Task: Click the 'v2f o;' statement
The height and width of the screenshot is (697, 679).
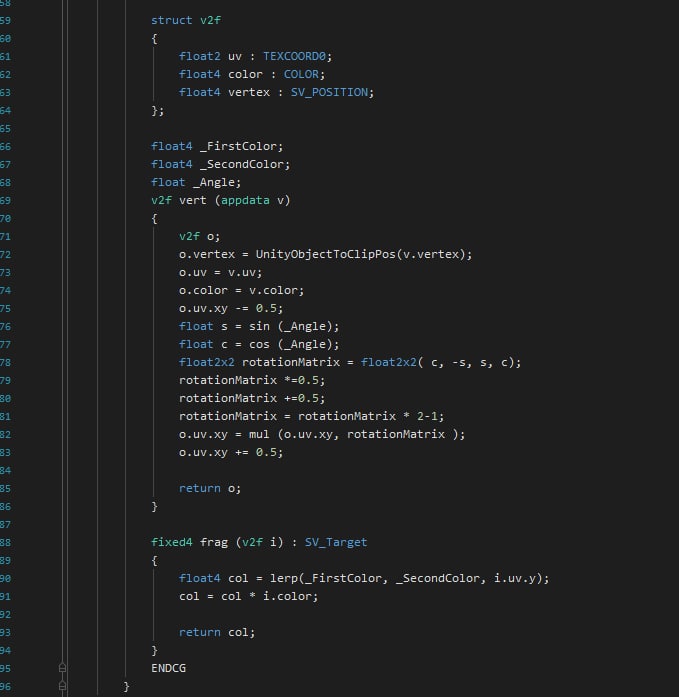Action: (x=200, y=236)
